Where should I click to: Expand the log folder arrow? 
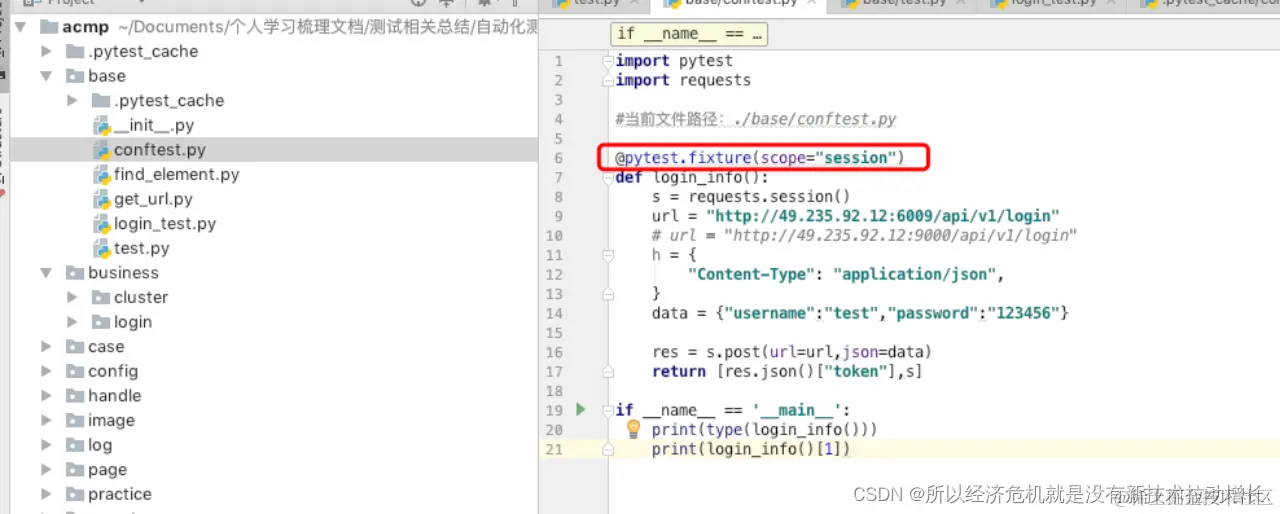(46, 445)
